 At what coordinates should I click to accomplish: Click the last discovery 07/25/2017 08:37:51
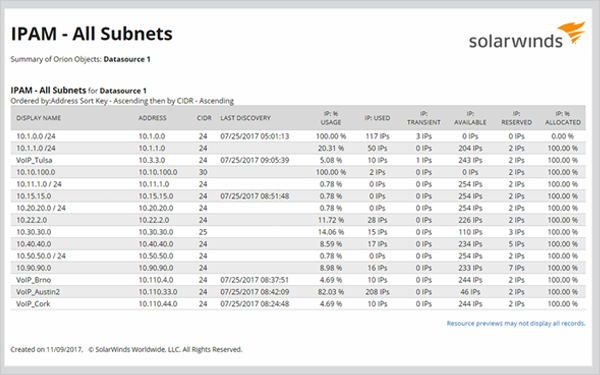[254, 280]
